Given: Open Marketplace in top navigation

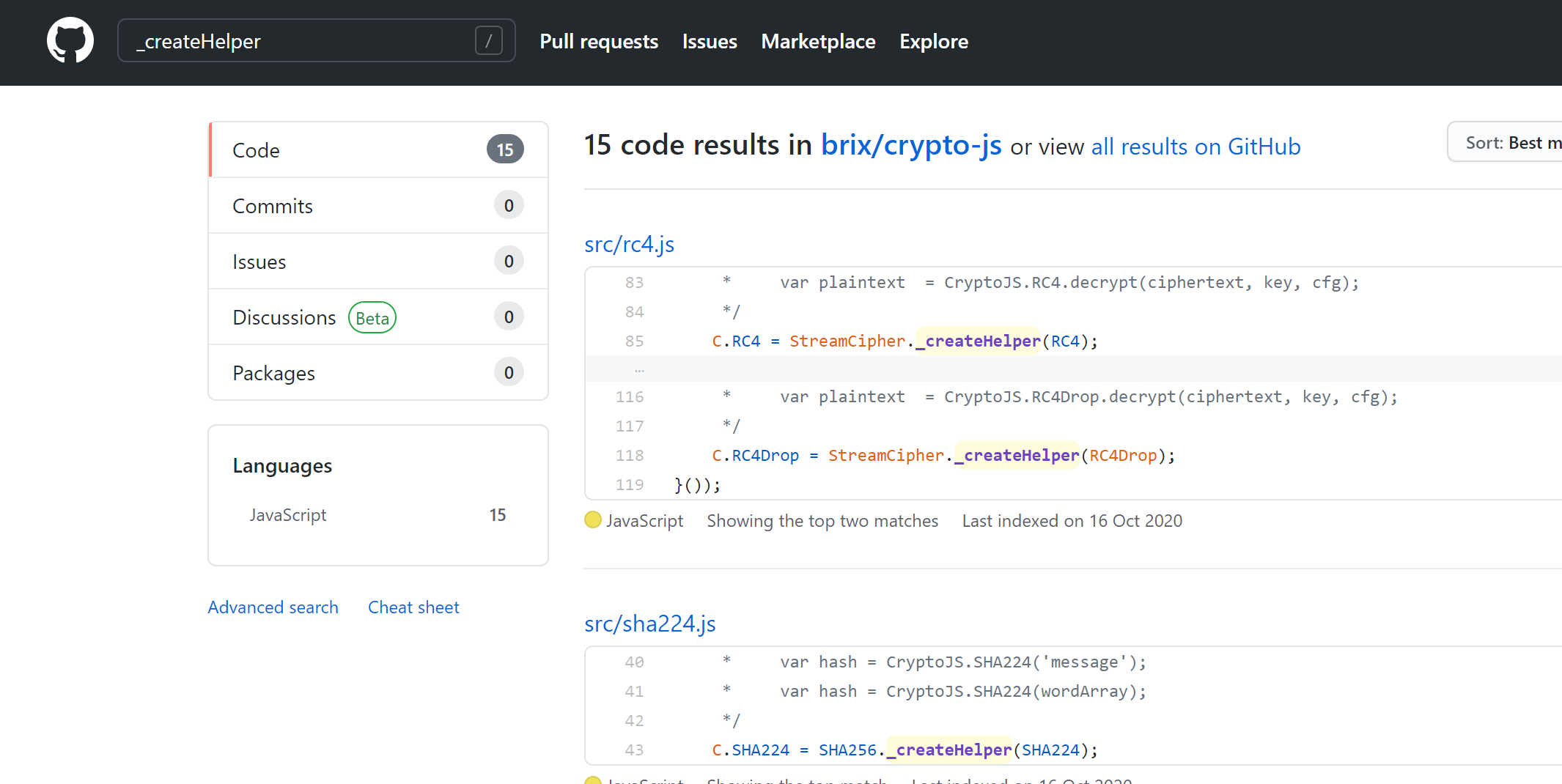Looking at the screenshot, I should (x=818, y=41).
